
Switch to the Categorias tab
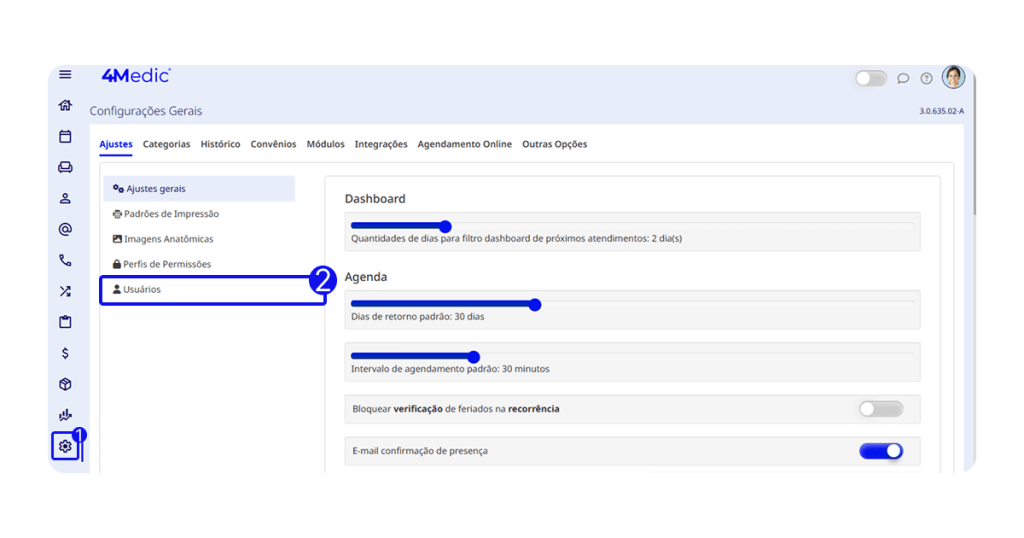click(166, 144)
